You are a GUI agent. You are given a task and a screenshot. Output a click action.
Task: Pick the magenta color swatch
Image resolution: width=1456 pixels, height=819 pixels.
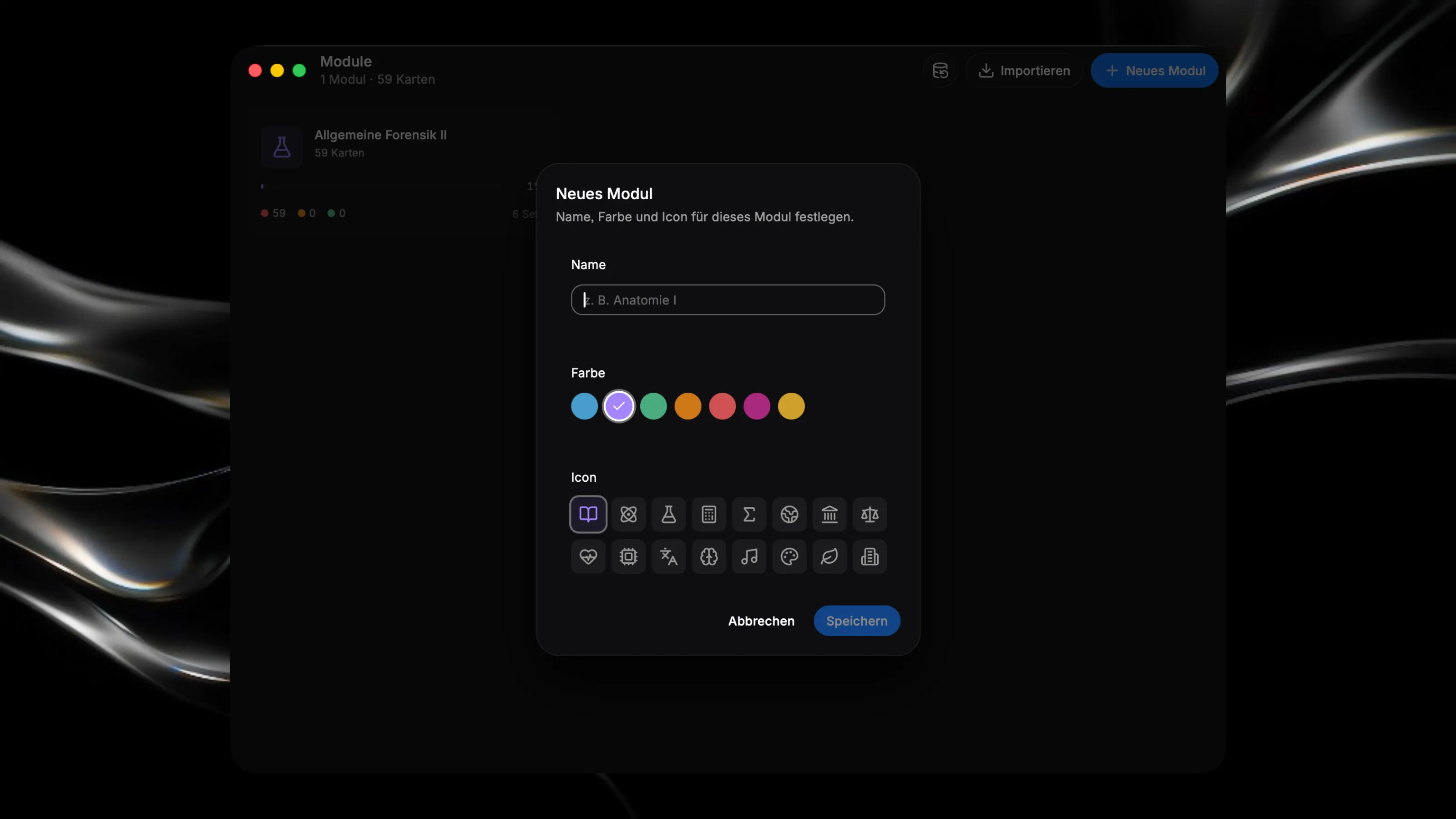click(757, 406)
